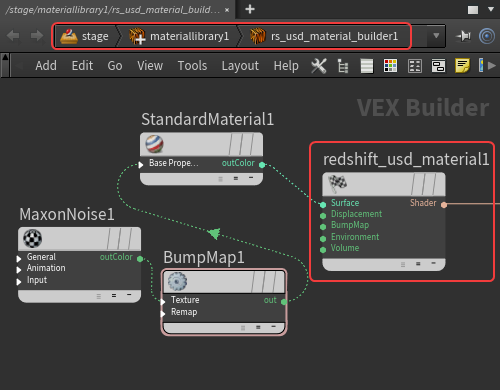Viewport: 500px width, 390px height.
Task: Click the blue target link-pane icon
Action: [x=487, y=36]
